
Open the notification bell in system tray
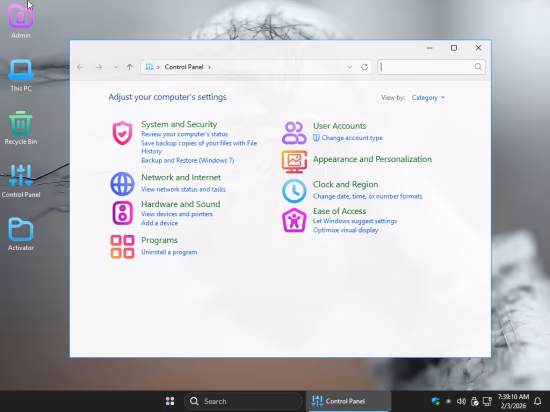tap(537, 401)
